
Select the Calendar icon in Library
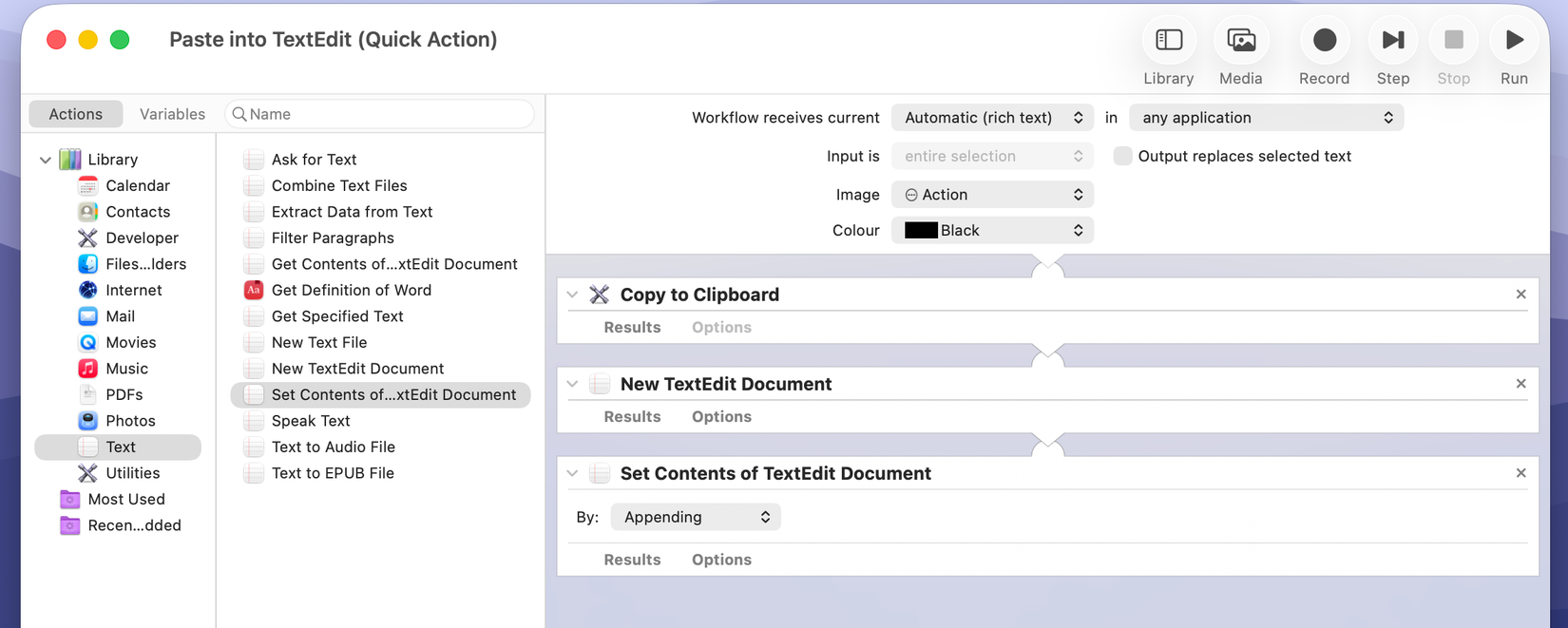coord(88,185)
